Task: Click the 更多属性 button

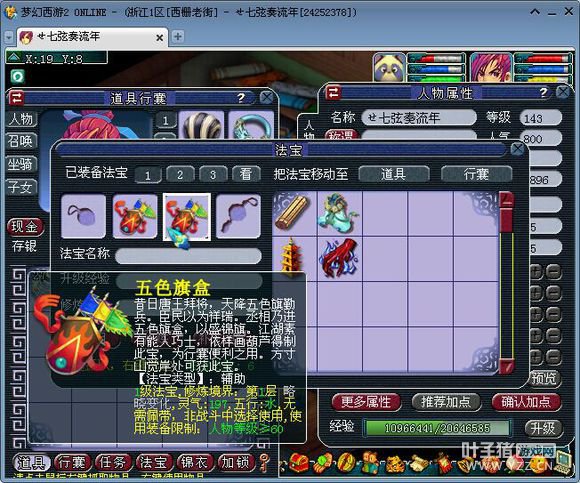Action: [x=366, y=402]
